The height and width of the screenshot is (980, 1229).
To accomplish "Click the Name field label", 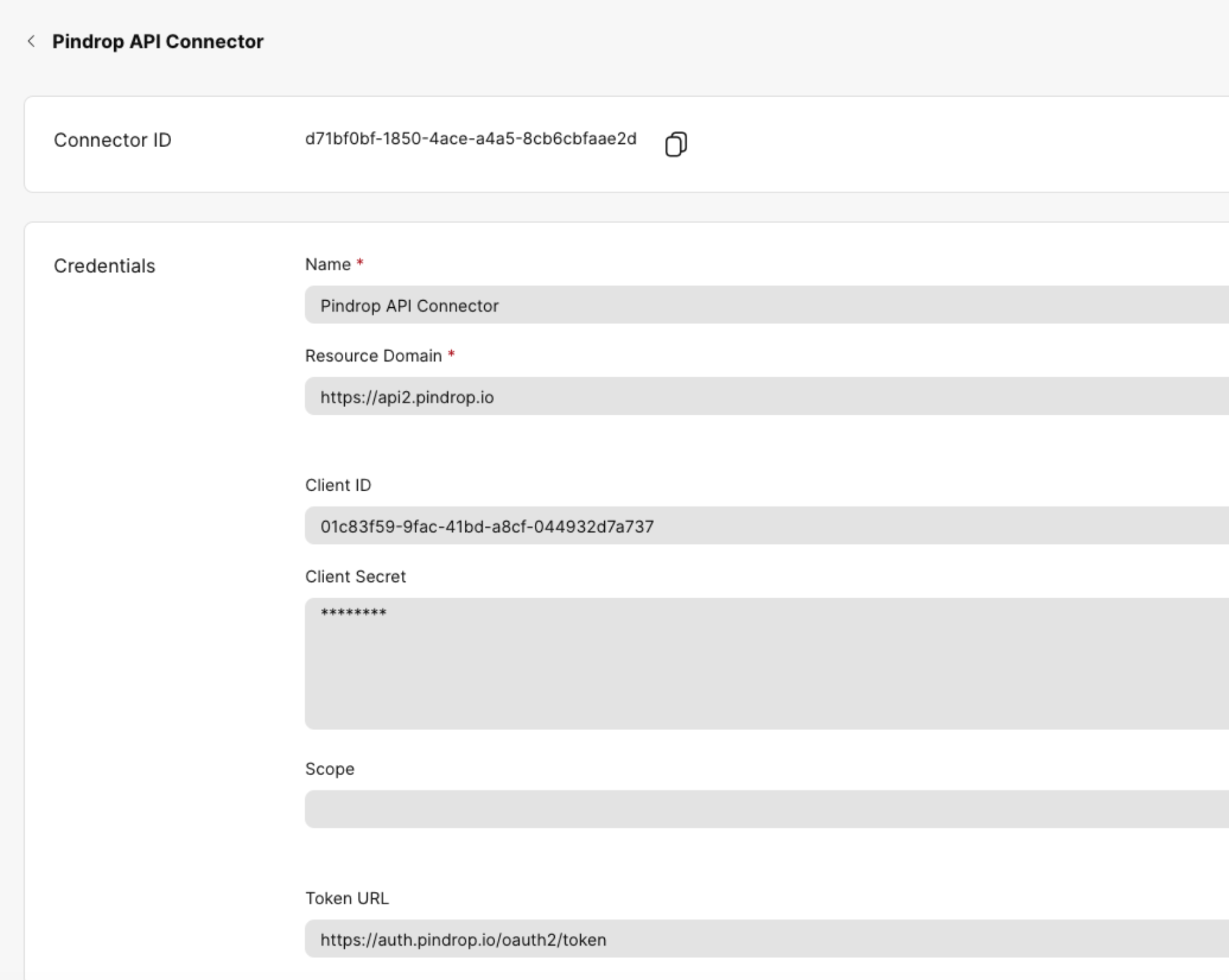I will pos(328,264).
